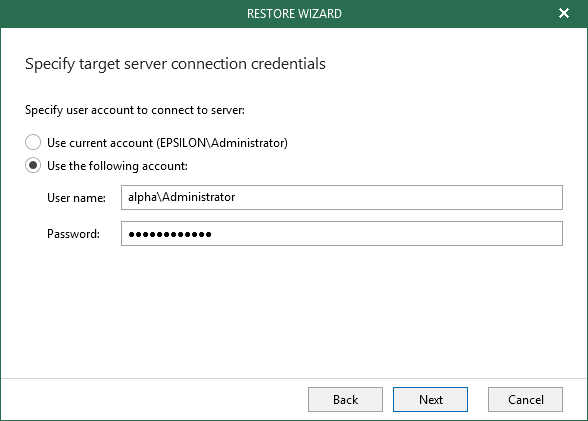
Task: Click the 'User name:' label
Action: click(x=76, y=198)
